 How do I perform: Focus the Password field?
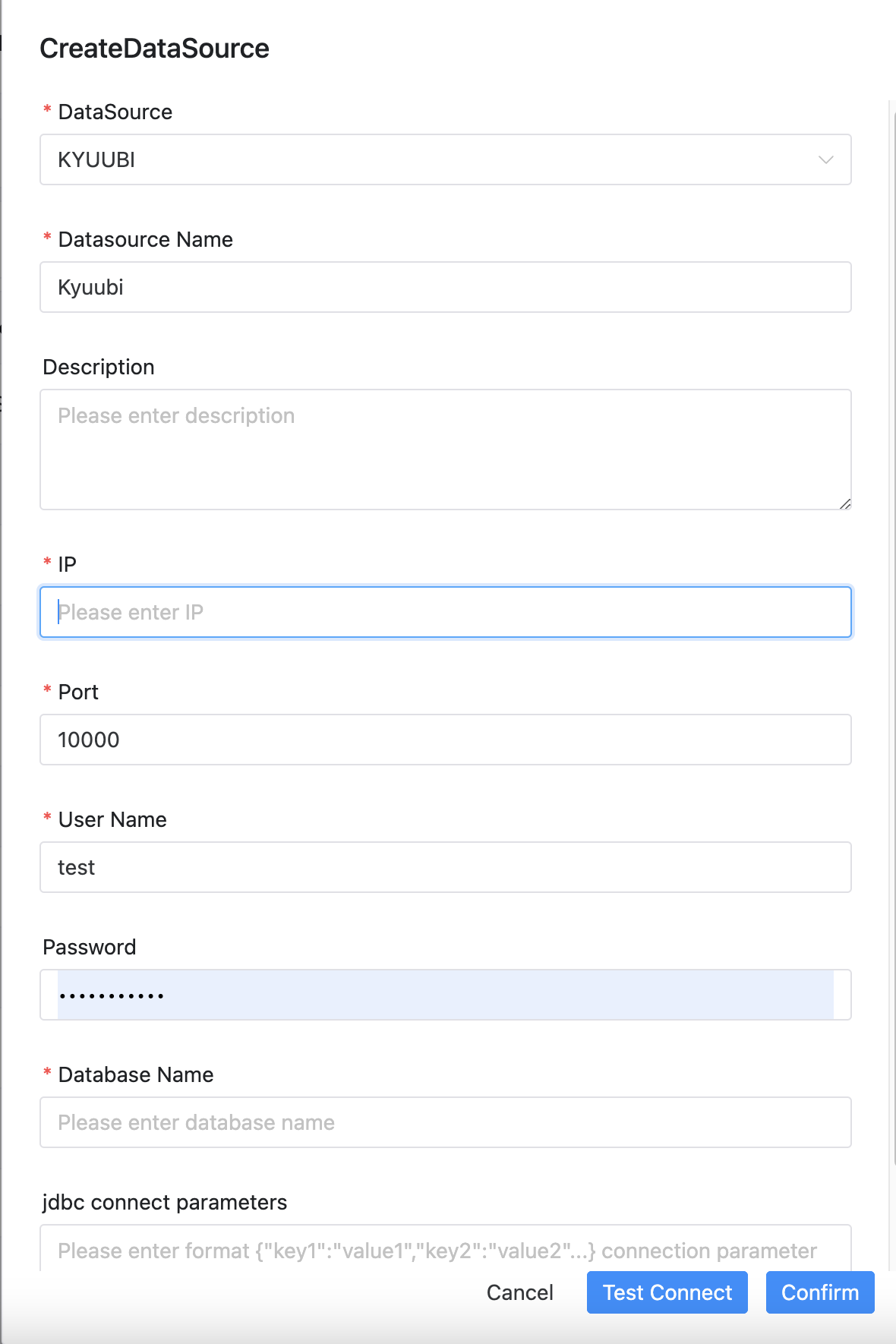click(x=445, y=995)
